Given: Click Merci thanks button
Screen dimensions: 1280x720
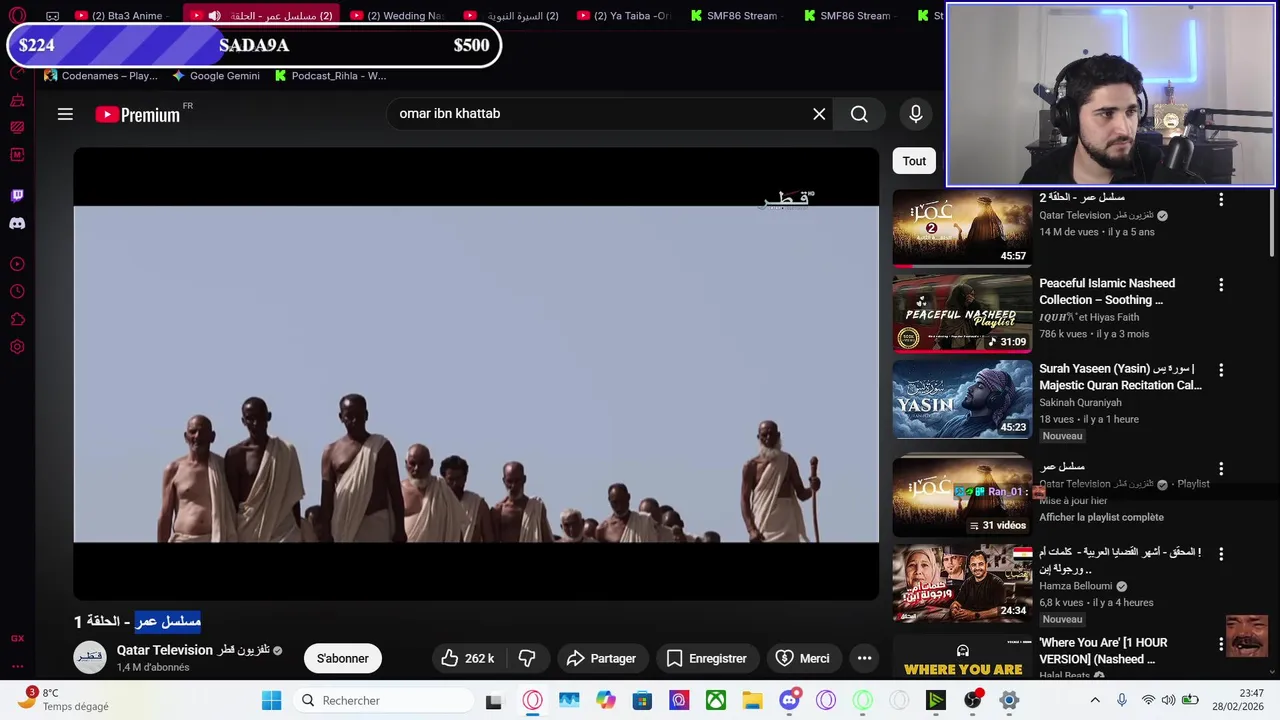Looking at the screenshot, I should click(802, 658).
